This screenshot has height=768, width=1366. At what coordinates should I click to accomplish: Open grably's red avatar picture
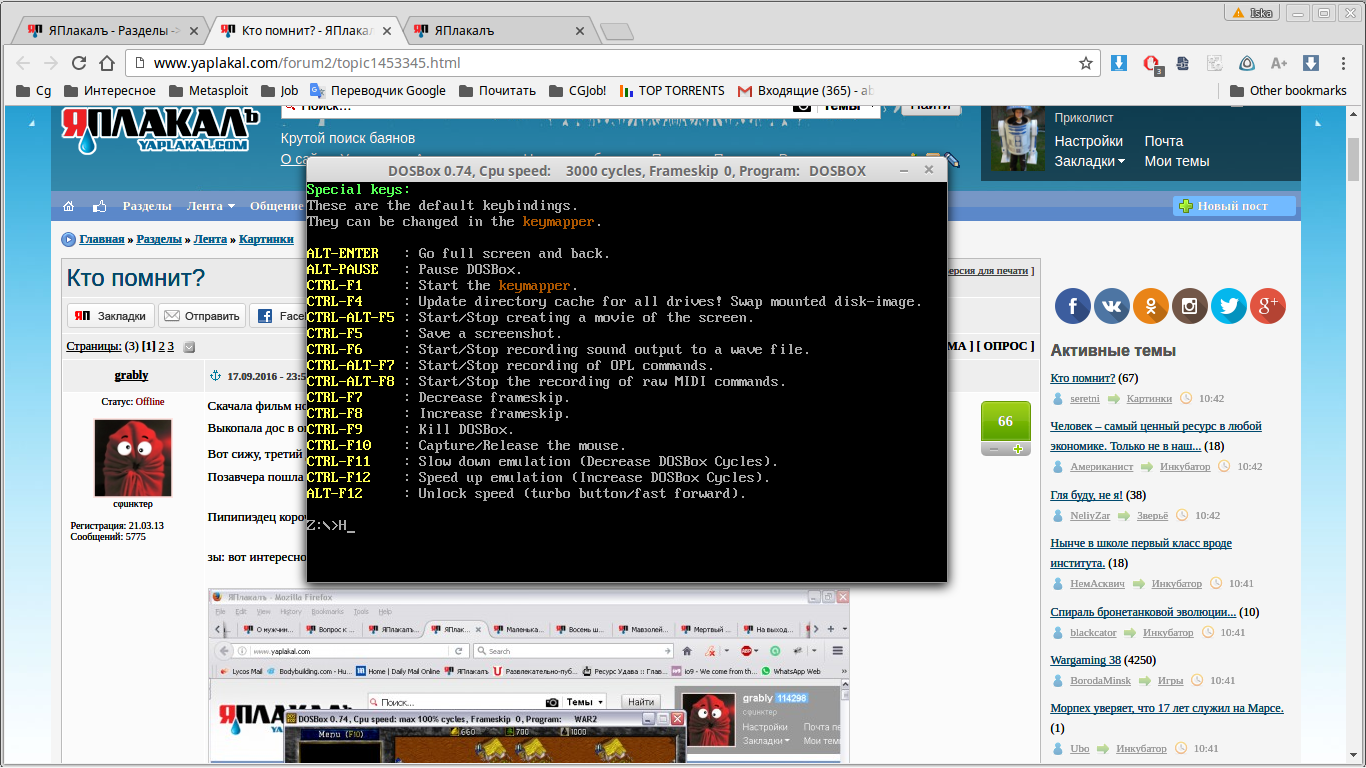click(x=132, y=458)
